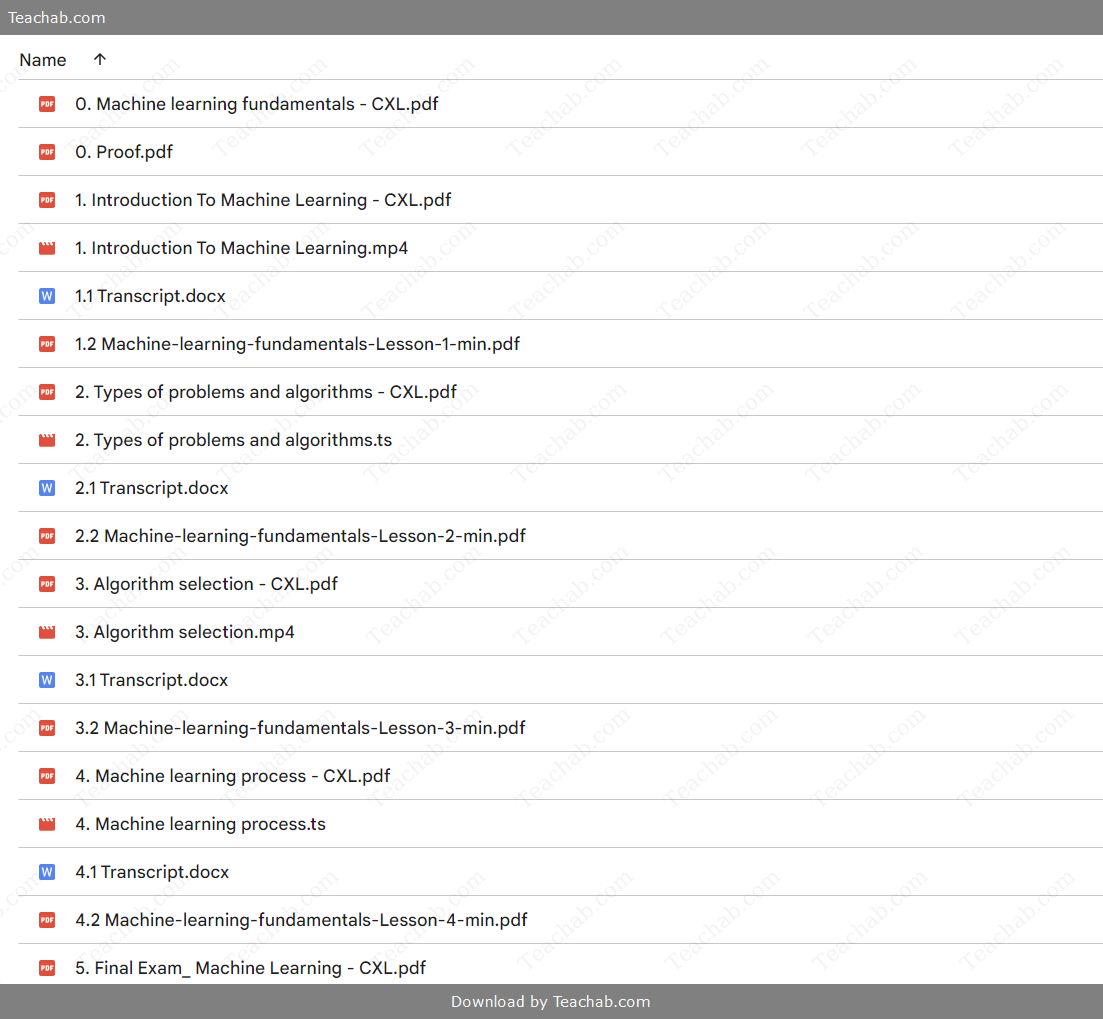Click the Download by Teachab.com footer text
Viewport: 1103px width, 1019px height.
551,1001
